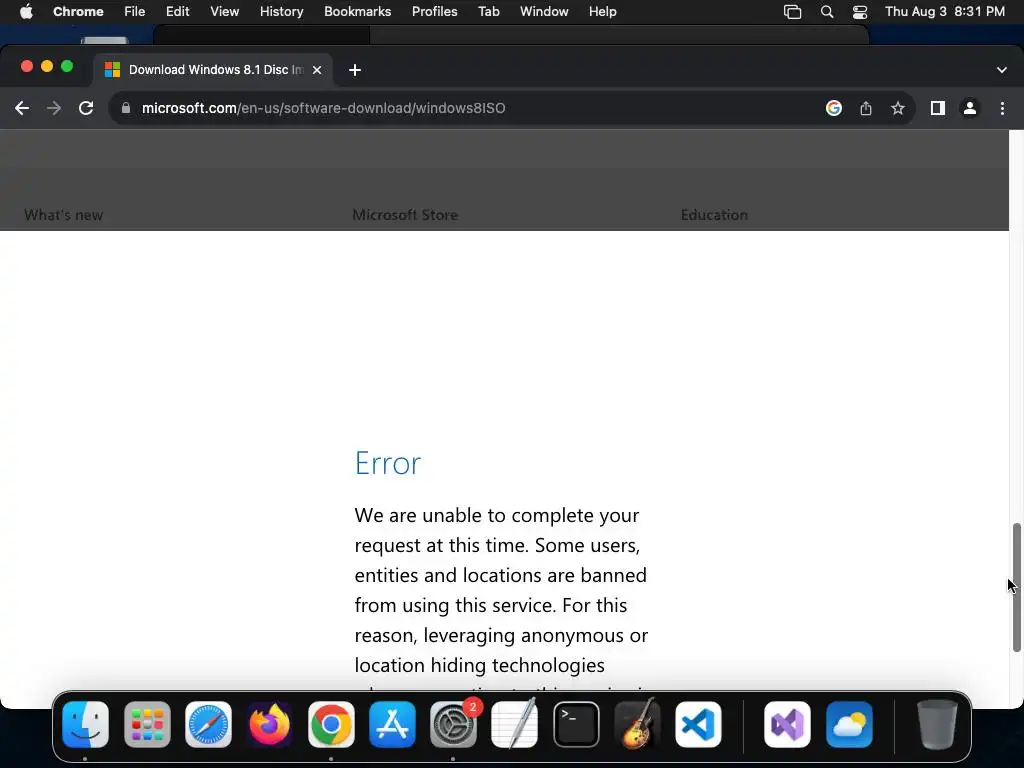Open App Store from the Dock
This screenshot has height=768, width=1024.
(392, 724)
